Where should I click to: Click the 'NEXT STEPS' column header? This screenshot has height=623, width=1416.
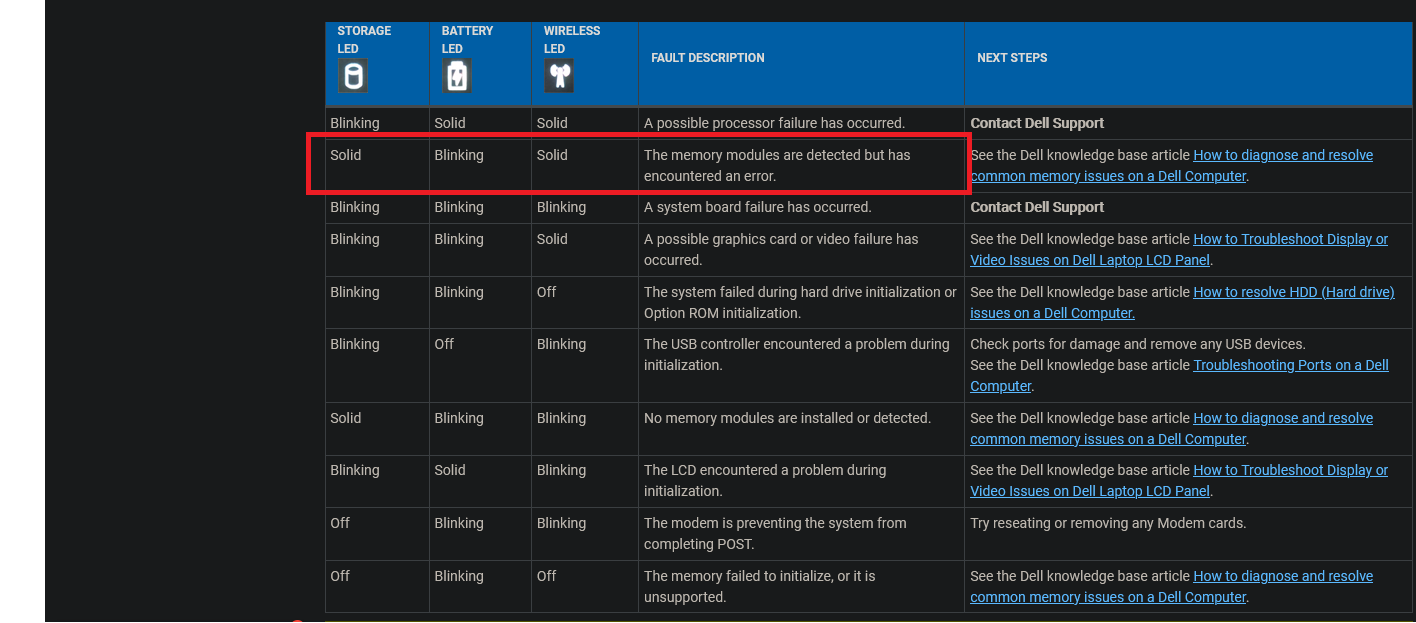(1012, 58)
